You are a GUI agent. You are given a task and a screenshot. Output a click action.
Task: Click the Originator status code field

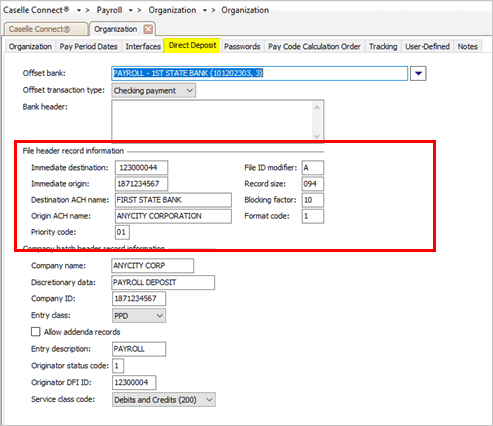coord(118,366)
